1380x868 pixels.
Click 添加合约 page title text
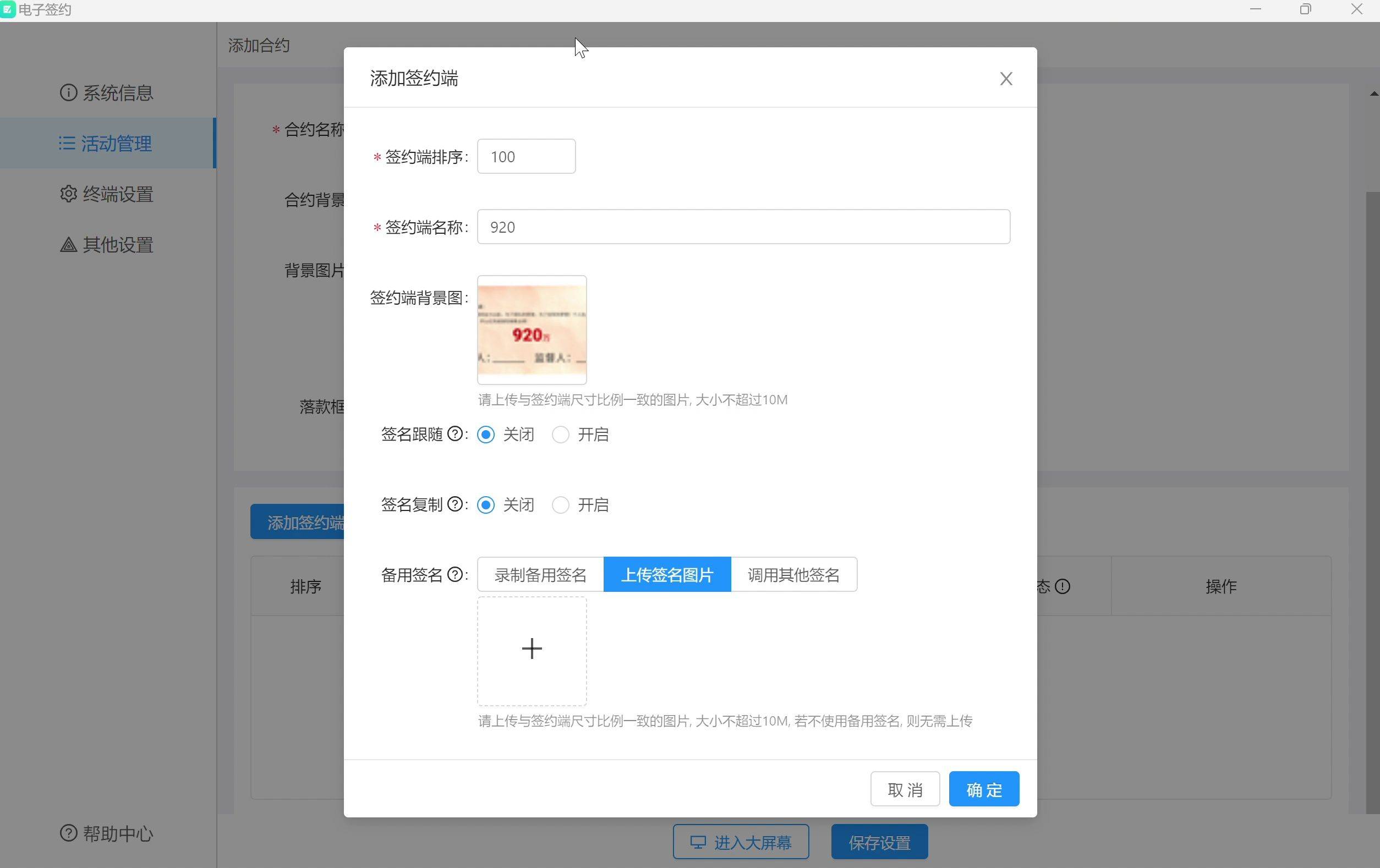(259, 45)
